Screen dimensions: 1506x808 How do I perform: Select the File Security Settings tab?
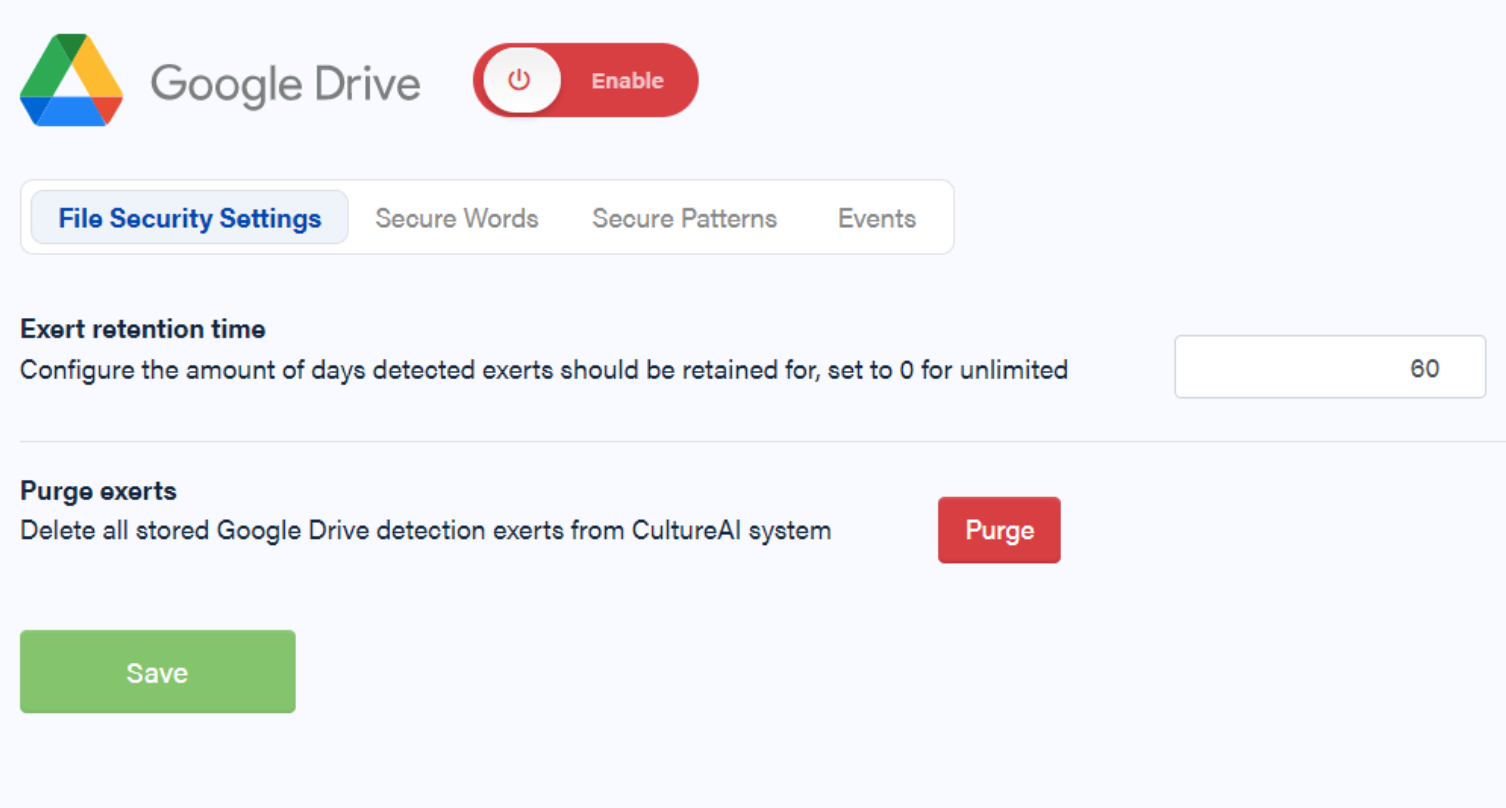coord(189,217)
